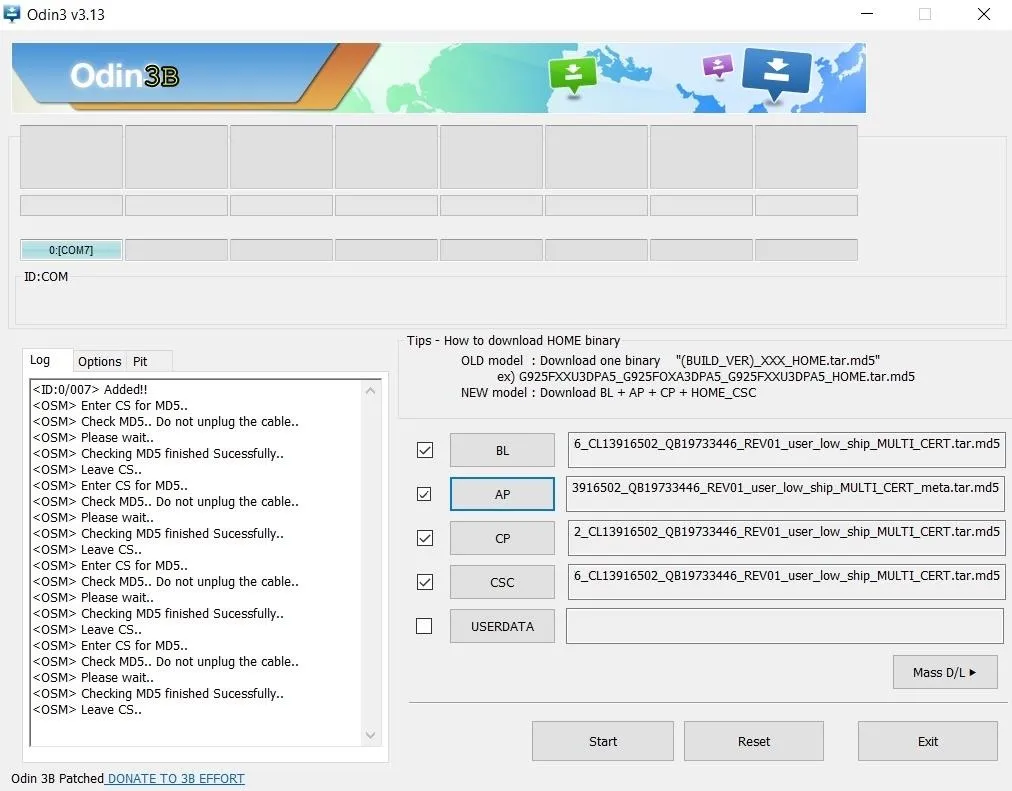The image size is (1012, 791).
Task: Open the Mass D/L dropdown arrow button
Action: pos(945,672)
